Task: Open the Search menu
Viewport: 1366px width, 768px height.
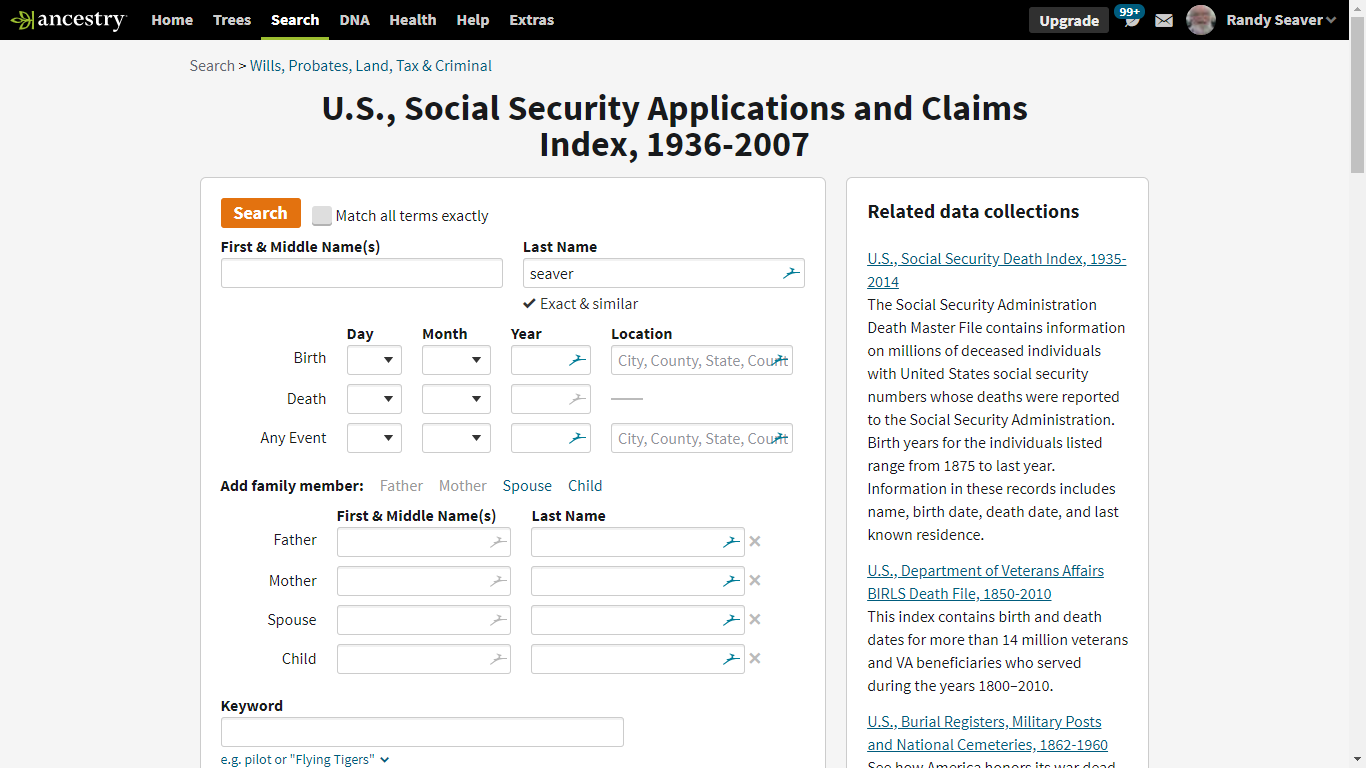Action: coord(295,20)
